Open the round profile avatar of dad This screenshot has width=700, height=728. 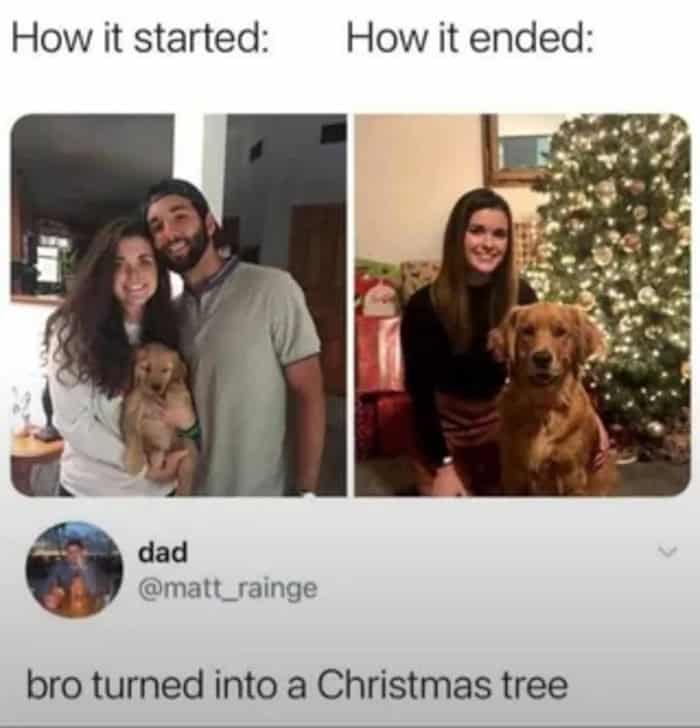[74, 570]
